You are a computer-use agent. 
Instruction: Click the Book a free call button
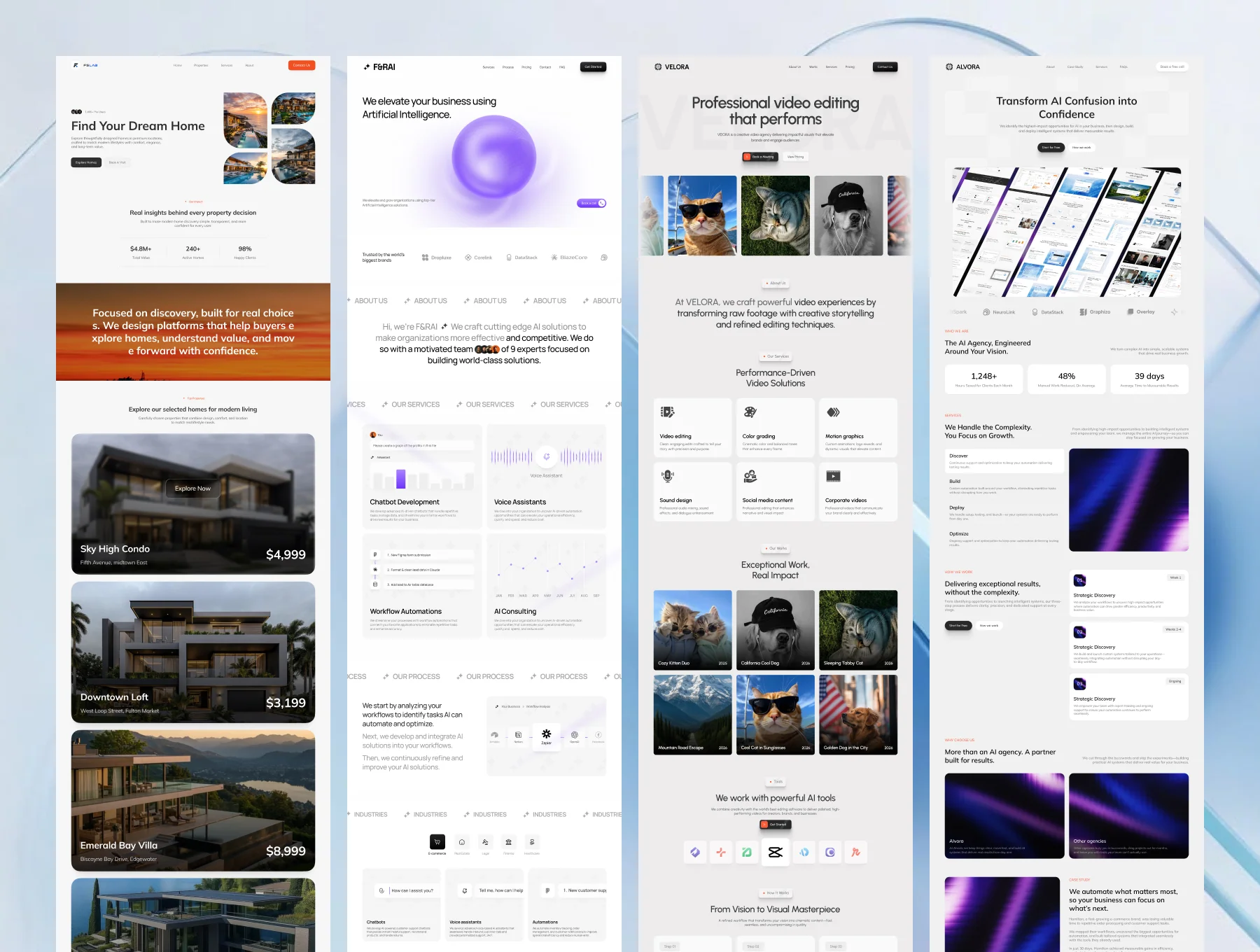pyautogui.click(x=1172, y=67)
